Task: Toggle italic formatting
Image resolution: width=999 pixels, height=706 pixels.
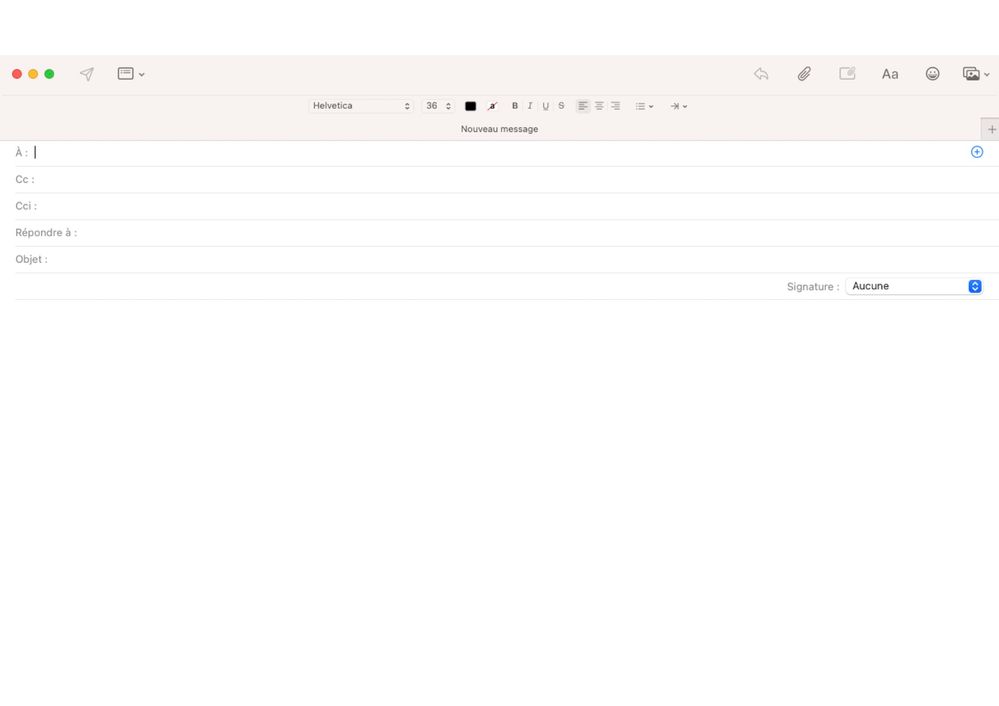Action: (530, 106)
